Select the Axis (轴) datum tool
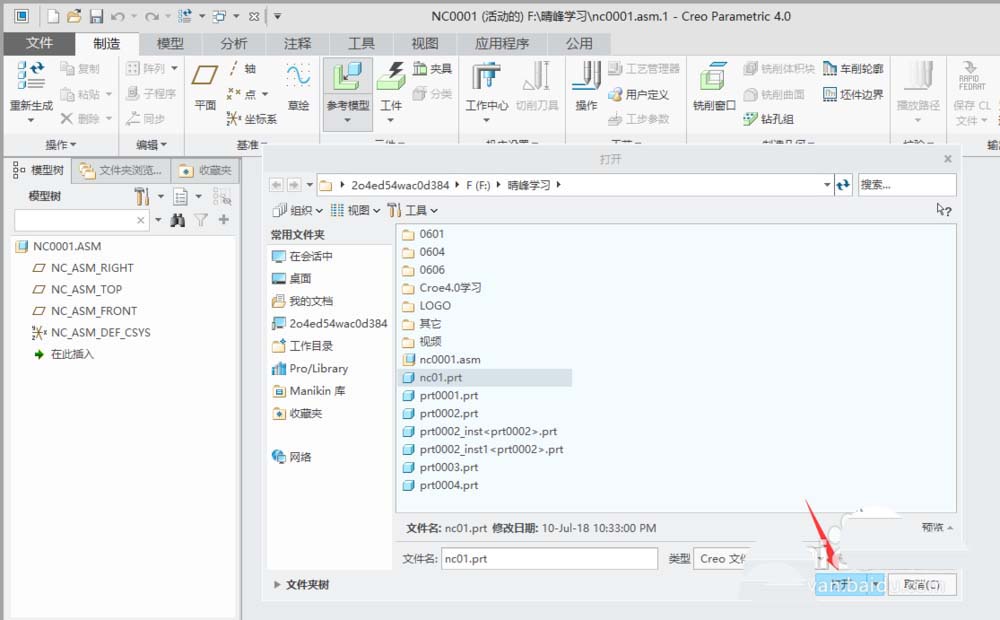 [x=242, y=68]
